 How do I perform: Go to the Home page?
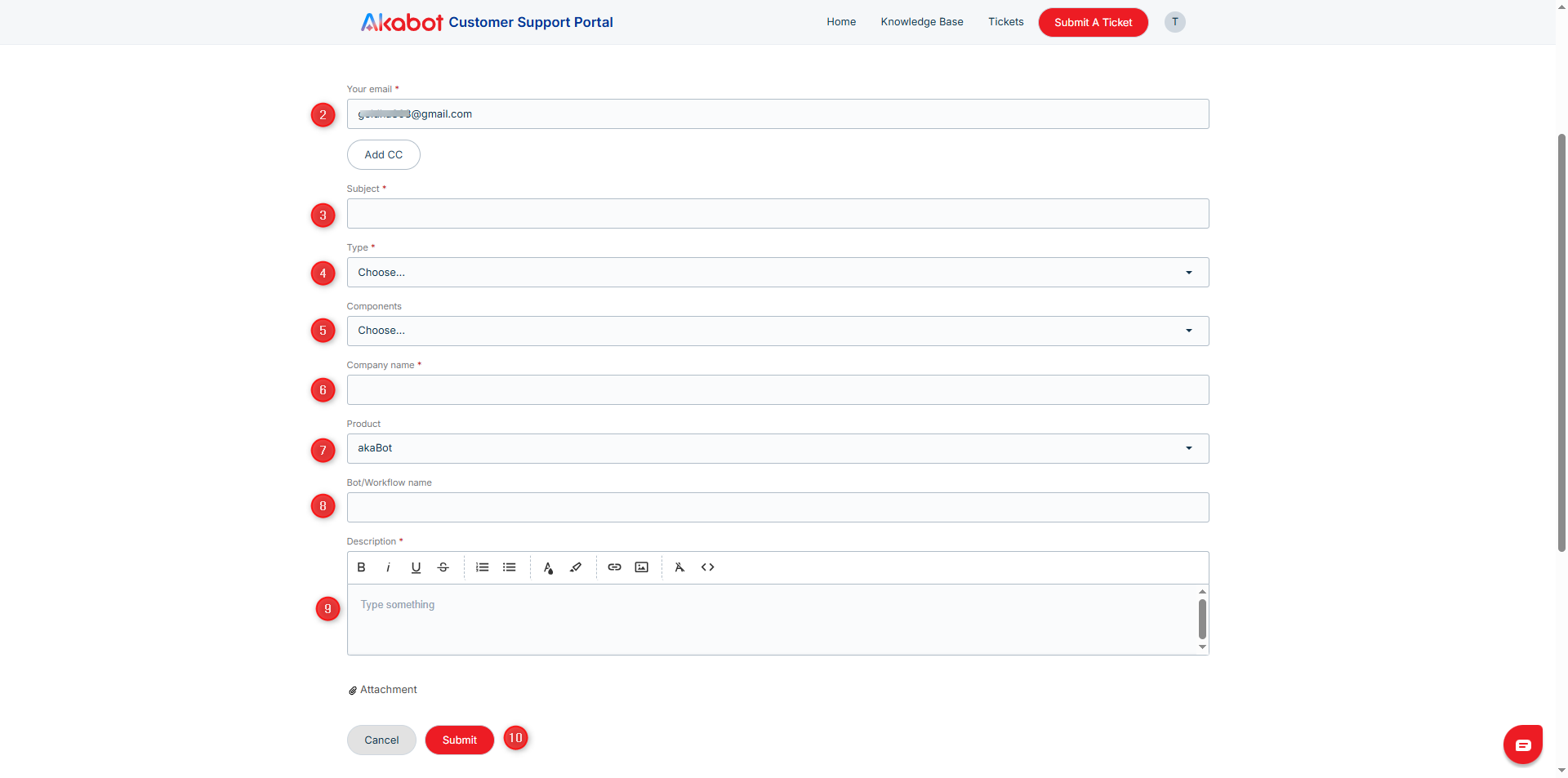click(x=841, y=22)
